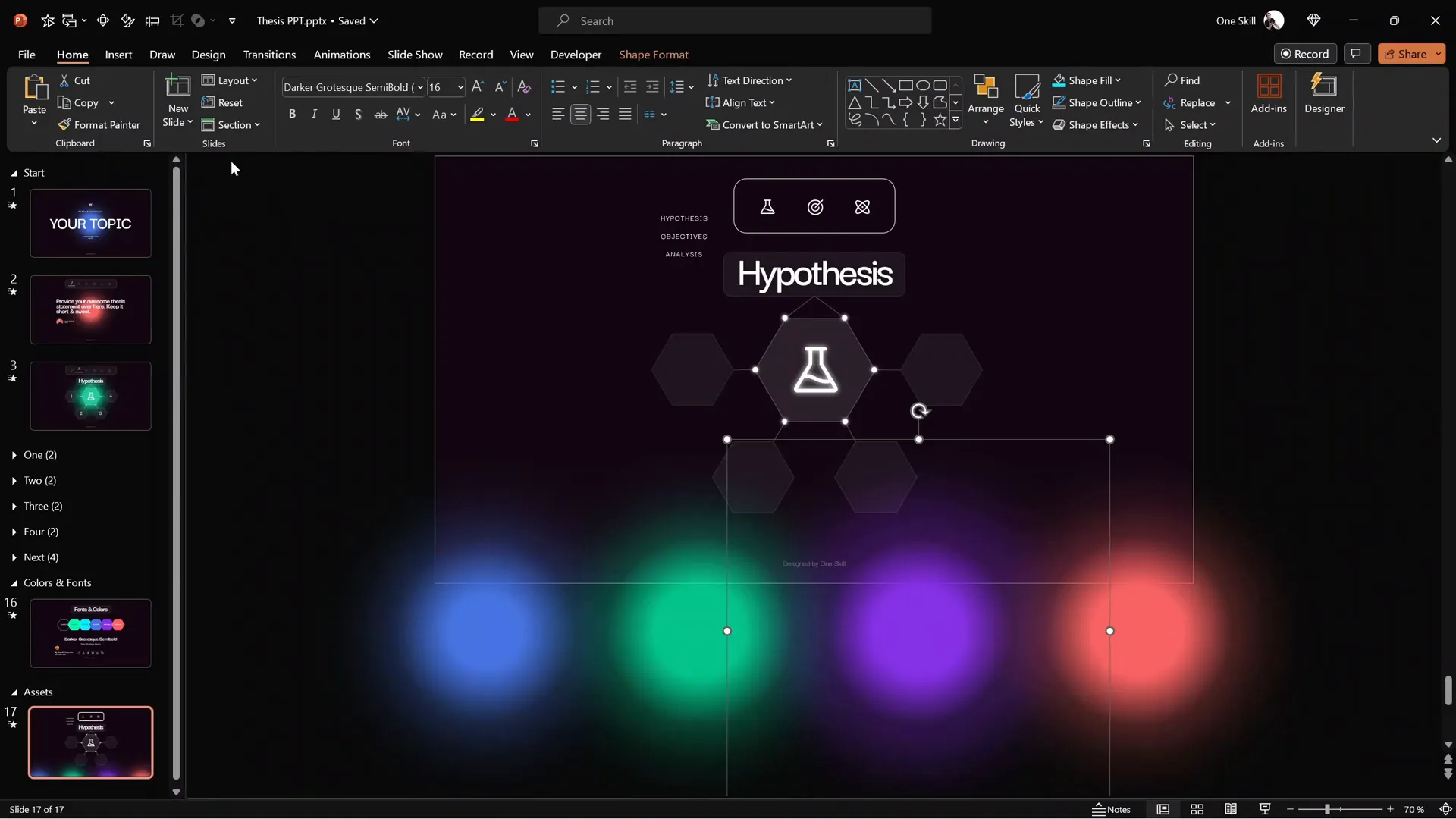Apply yellow text highlight color

477,115
